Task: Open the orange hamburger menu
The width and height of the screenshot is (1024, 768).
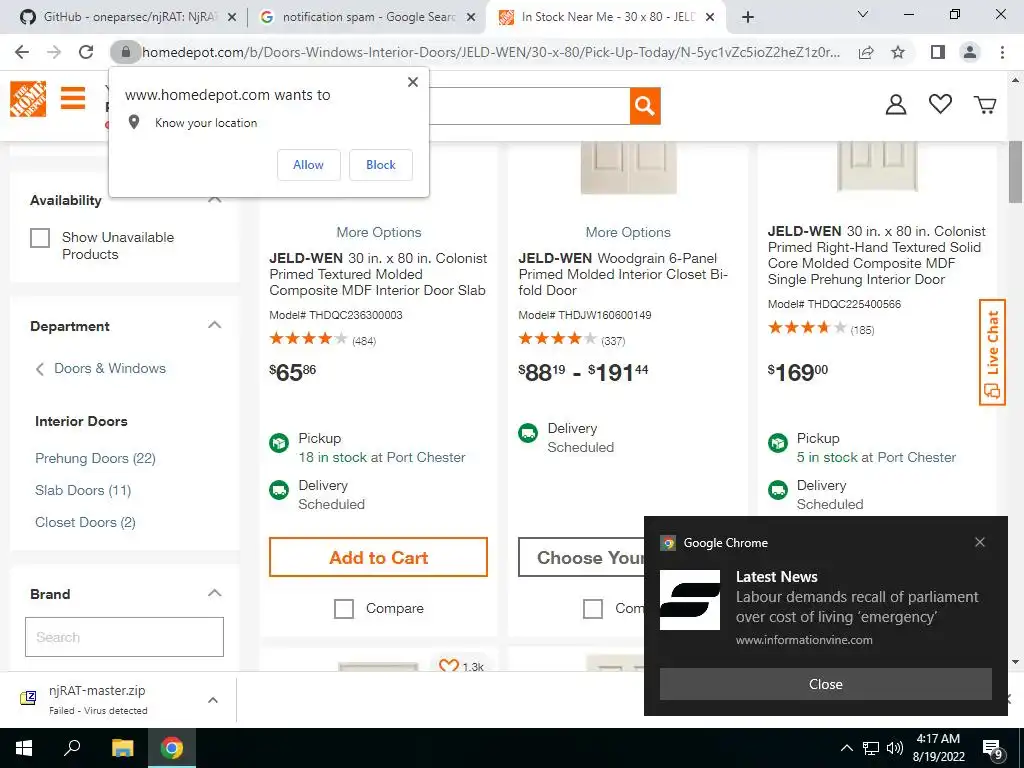Action: tap(72, 99)
